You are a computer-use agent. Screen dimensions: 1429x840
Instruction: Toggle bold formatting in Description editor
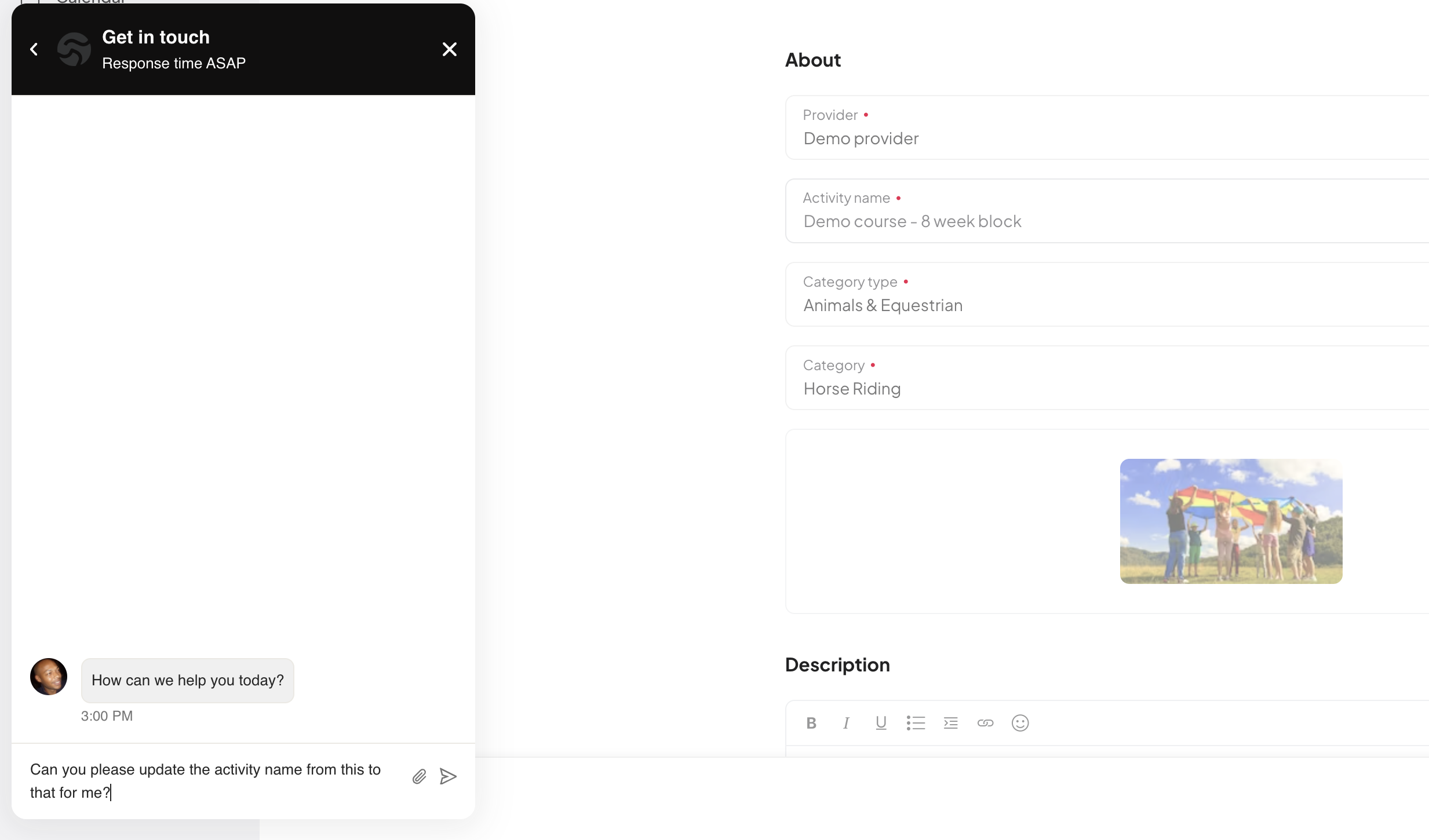pos(811,723)
